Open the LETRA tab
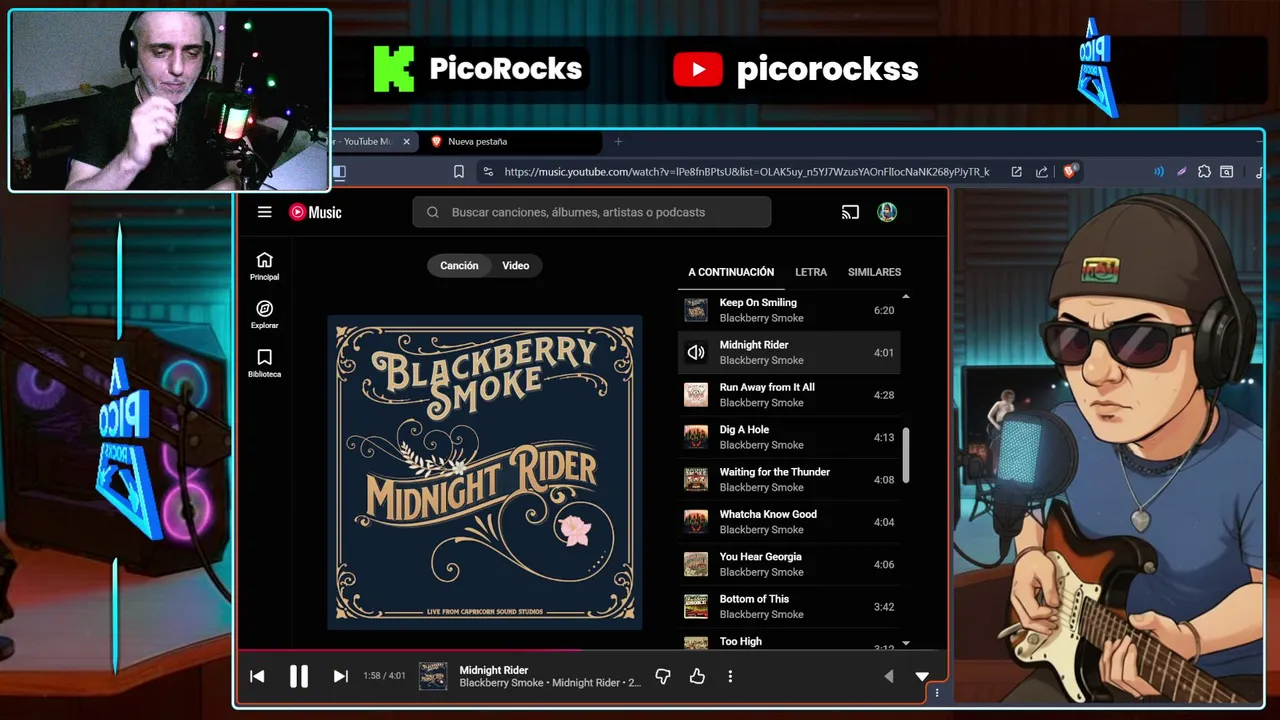Viewport: 1280px width, 720px height. coord(811,272)
